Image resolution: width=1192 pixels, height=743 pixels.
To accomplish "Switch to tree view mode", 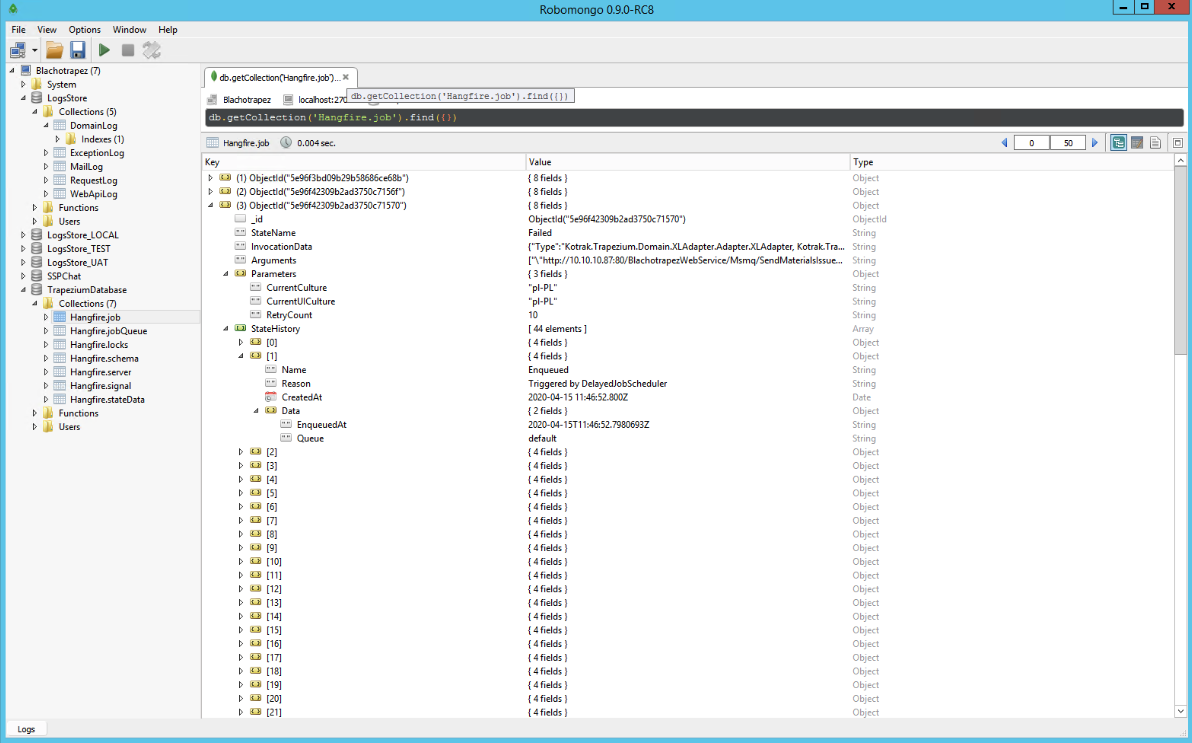I will 1118,143.
